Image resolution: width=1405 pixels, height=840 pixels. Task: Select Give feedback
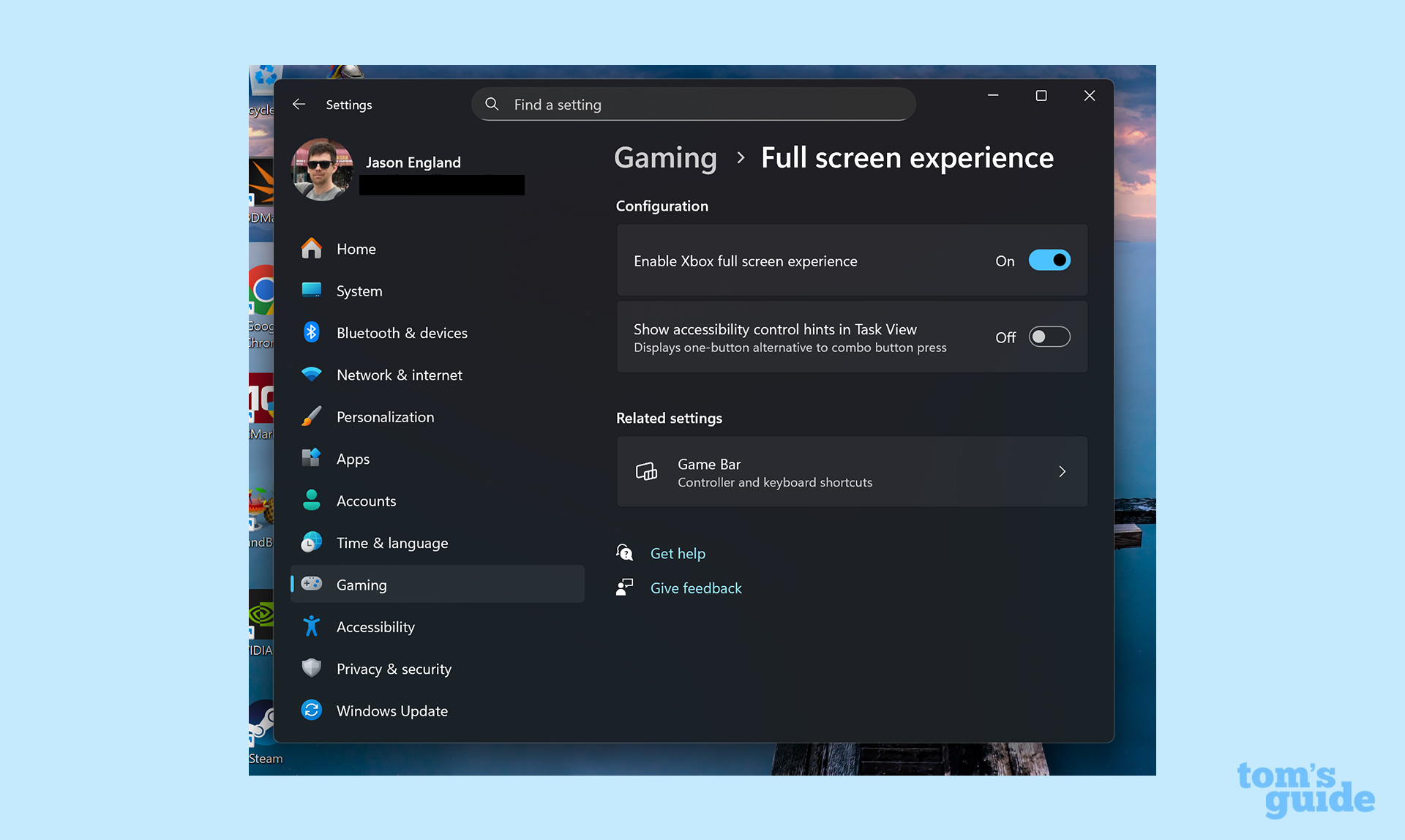point(695,588)
